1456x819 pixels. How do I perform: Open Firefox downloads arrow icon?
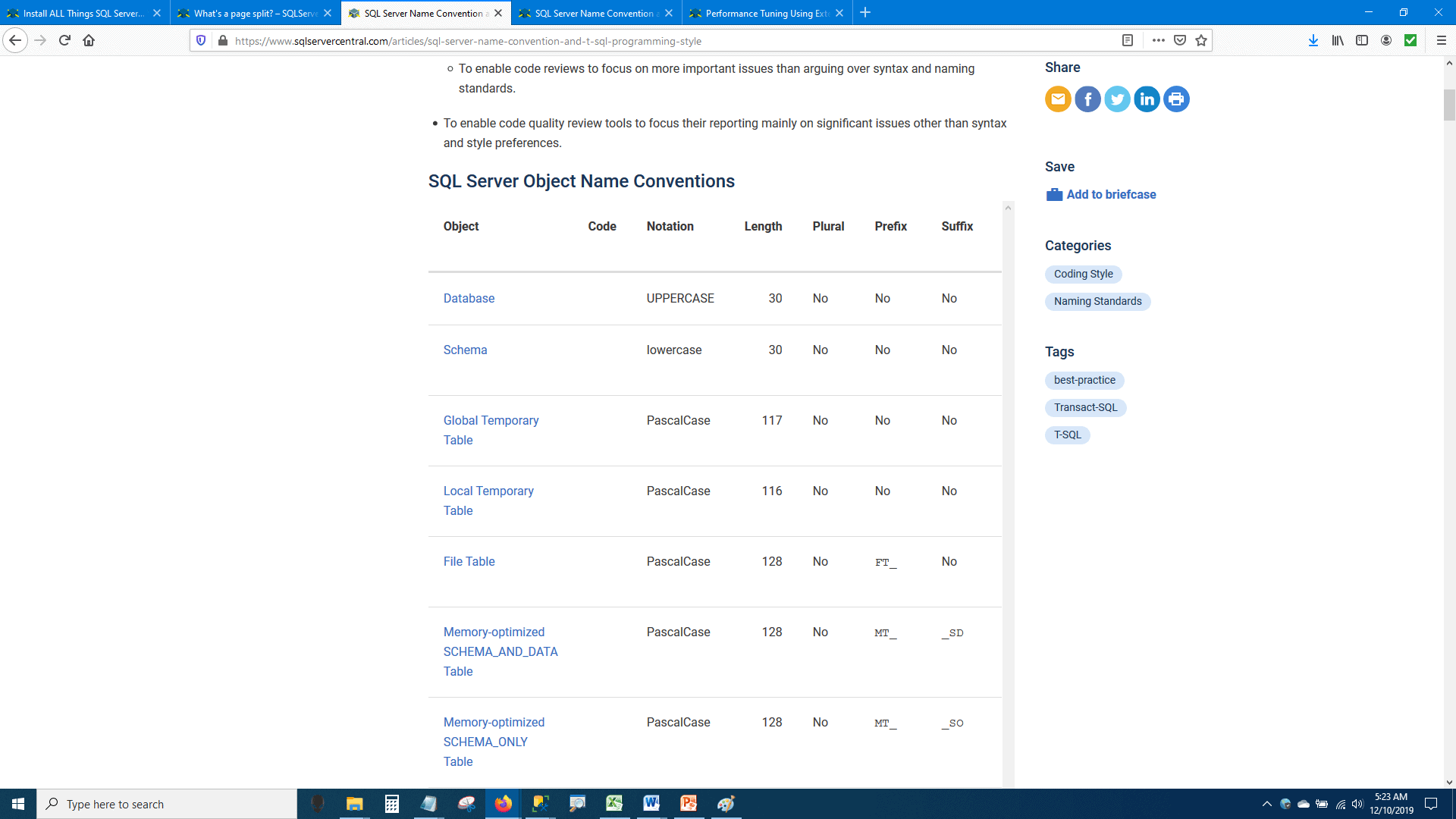[x=1313, y=41]
